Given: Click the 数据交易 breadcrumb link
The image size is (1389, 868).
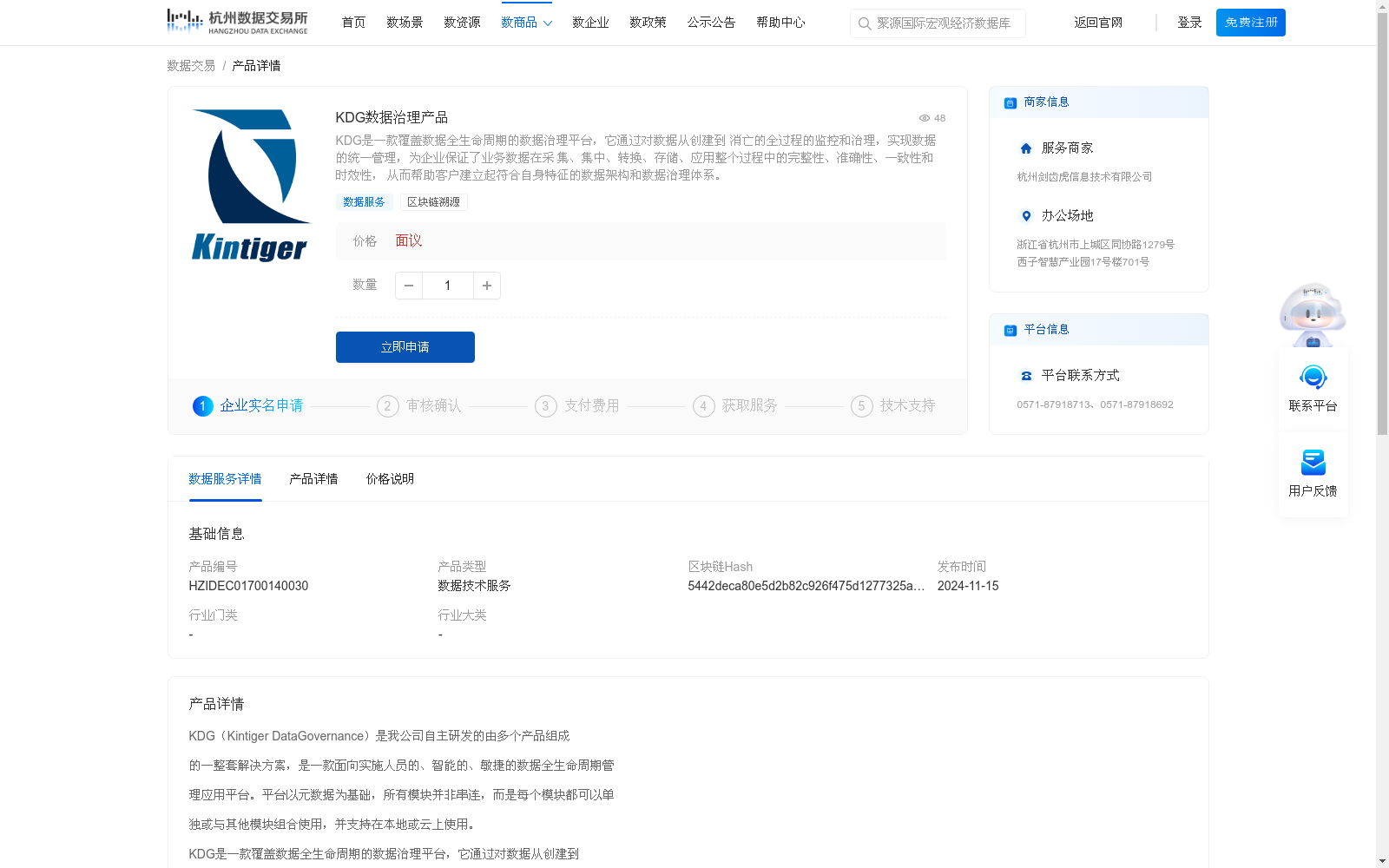Looking at the screenshot, I should (191, 66).
